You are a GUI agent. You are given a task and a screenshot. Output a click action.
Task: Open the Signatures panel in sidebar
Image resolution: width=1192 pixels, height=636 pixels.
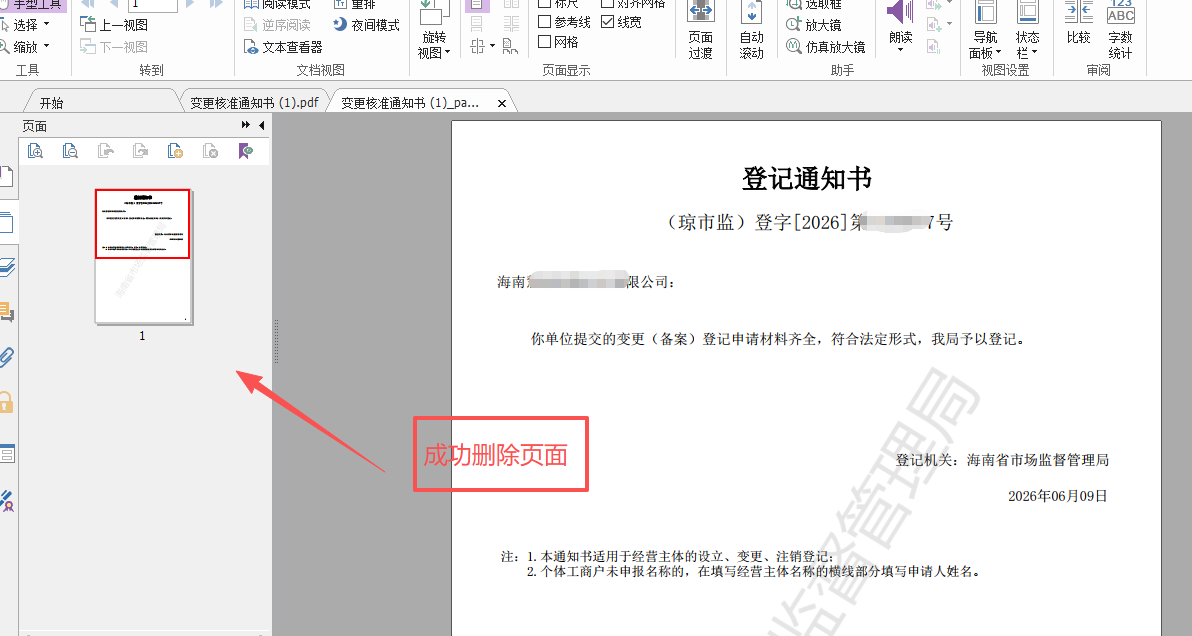(7, 500)
